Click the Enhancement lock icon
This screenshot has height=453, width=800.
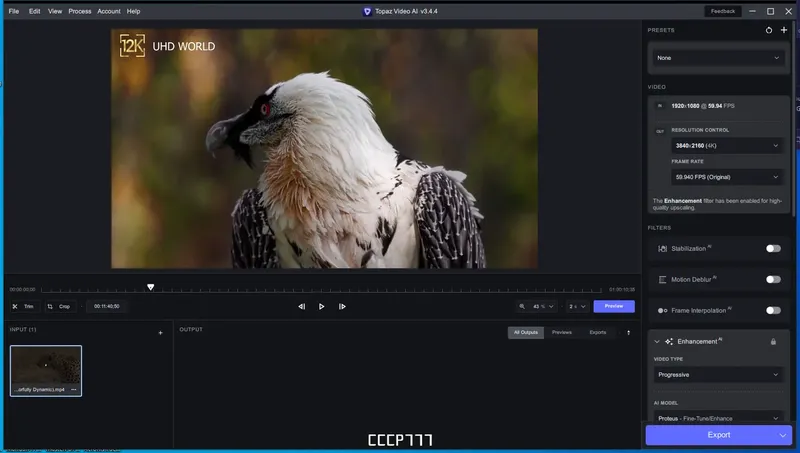pyautogui.click(x=773, y=341)
